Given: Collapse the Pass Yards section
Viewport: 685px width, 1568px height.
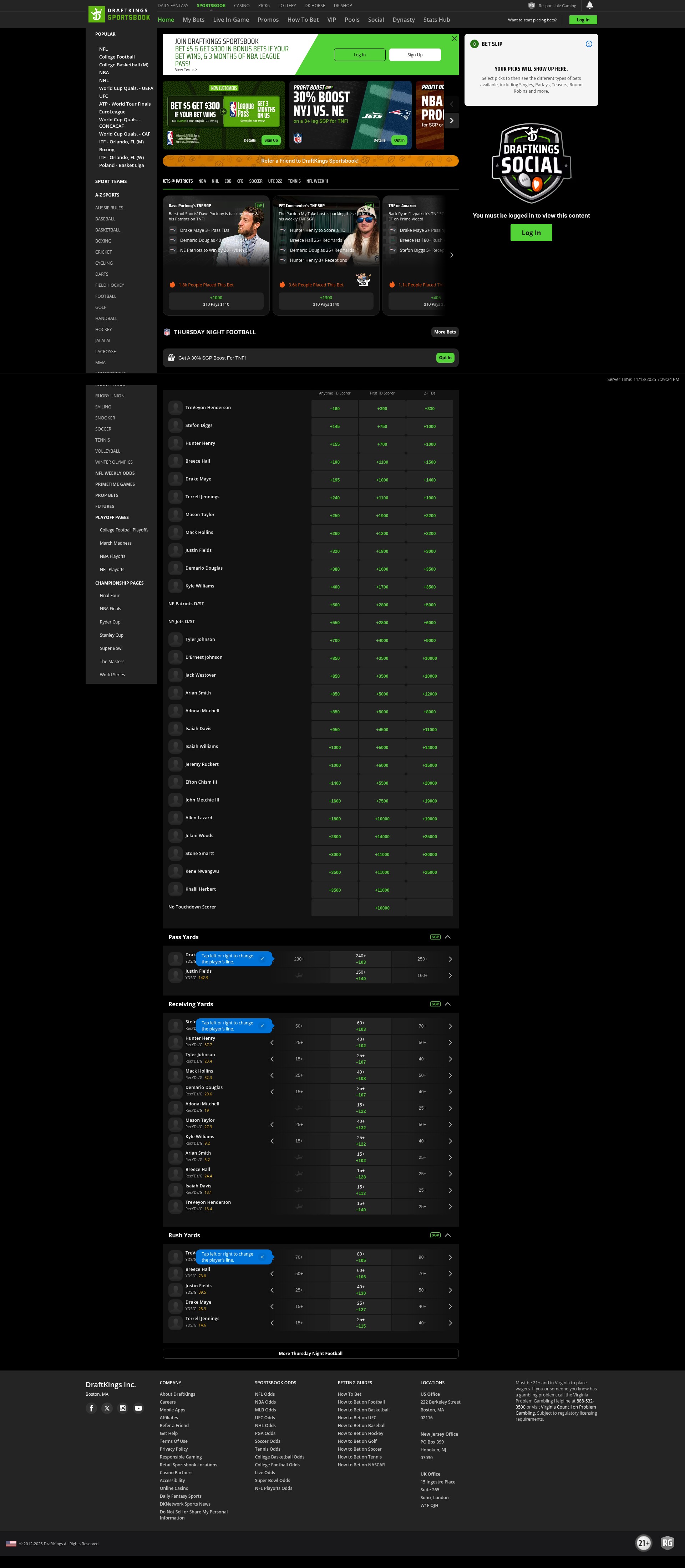Looking at the screenshot, I should [447, 937].
